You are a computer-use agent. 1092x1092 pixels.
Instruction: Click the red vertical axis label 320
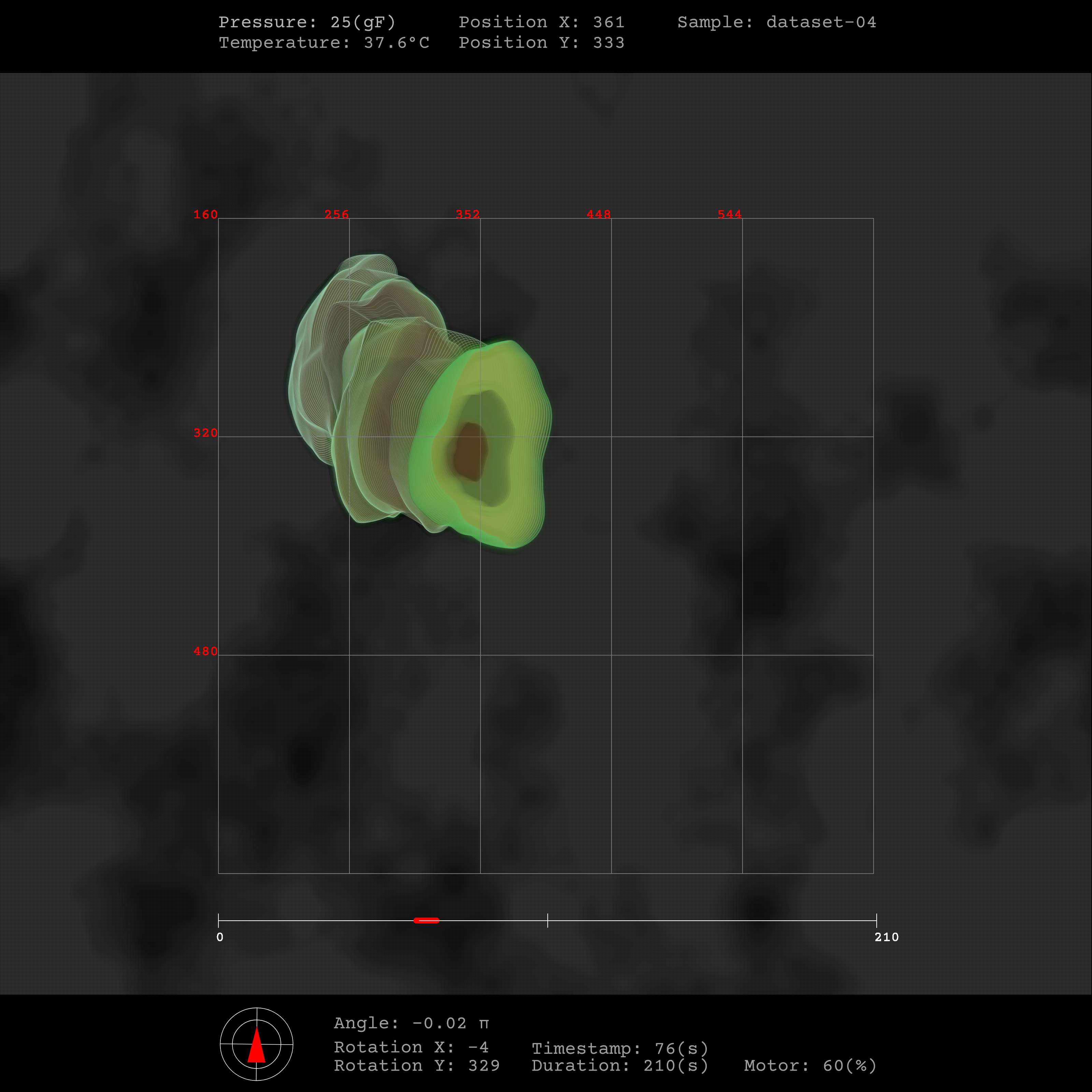(205, 433)
